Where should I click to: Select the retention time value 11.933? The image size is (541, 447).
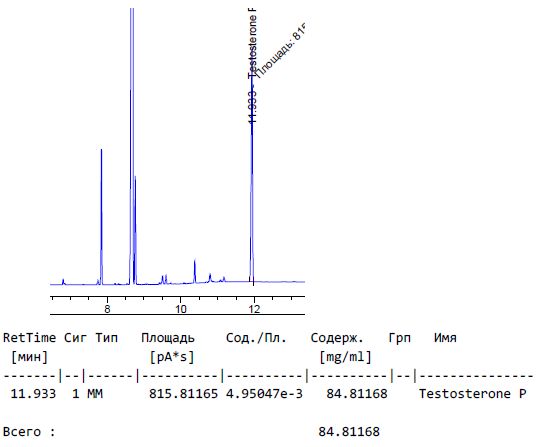click(33, 394)
